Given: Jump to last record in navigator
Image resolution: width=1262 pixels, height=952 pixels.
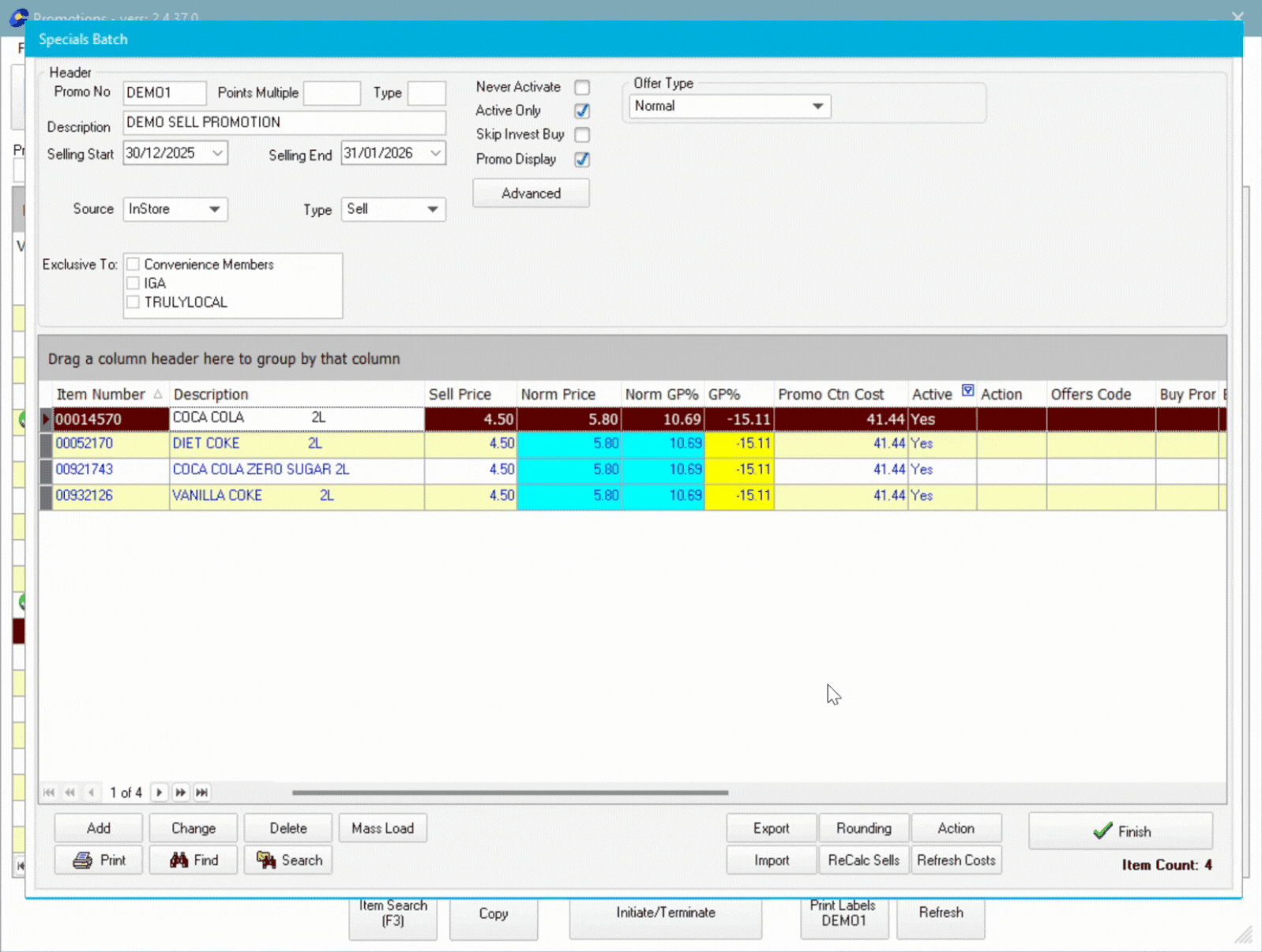Looking at the screenshot, I should click(x=202, y=793).
